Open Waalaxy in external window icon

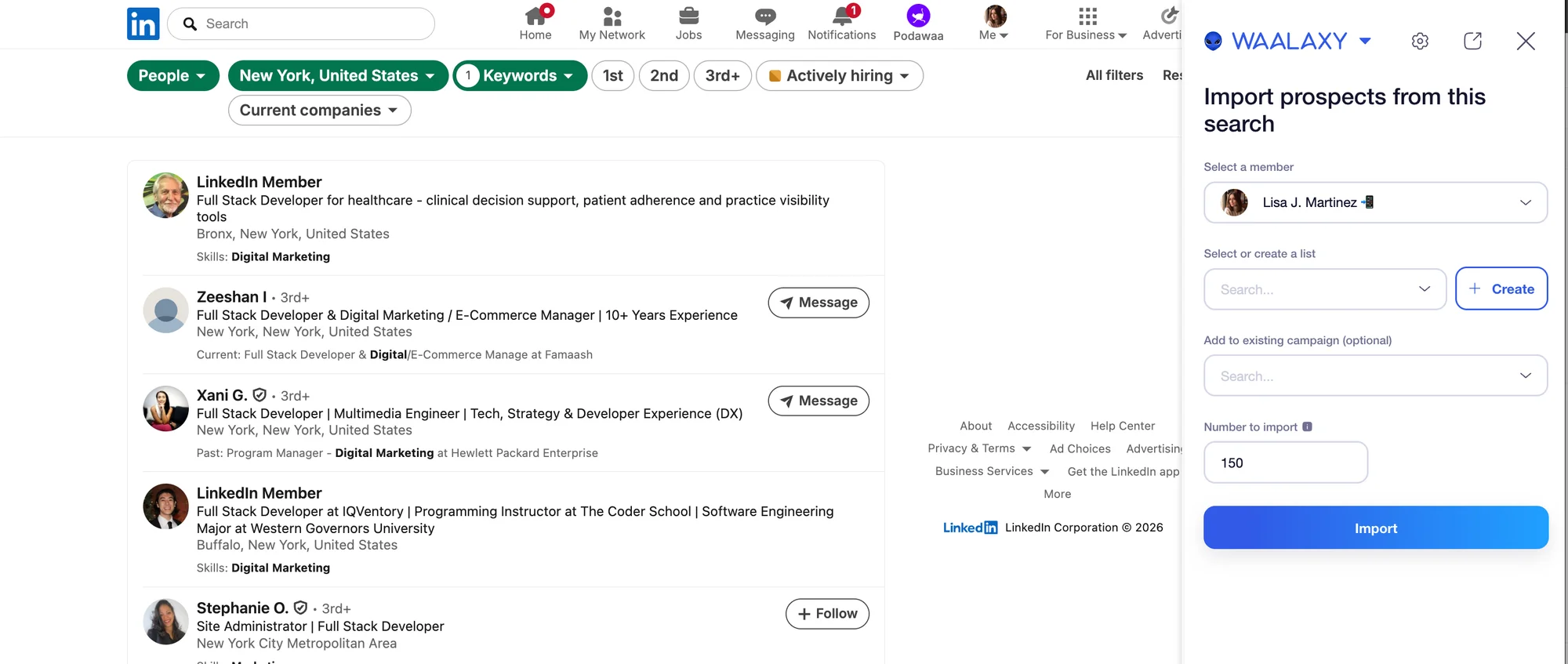coord(1472,42)
